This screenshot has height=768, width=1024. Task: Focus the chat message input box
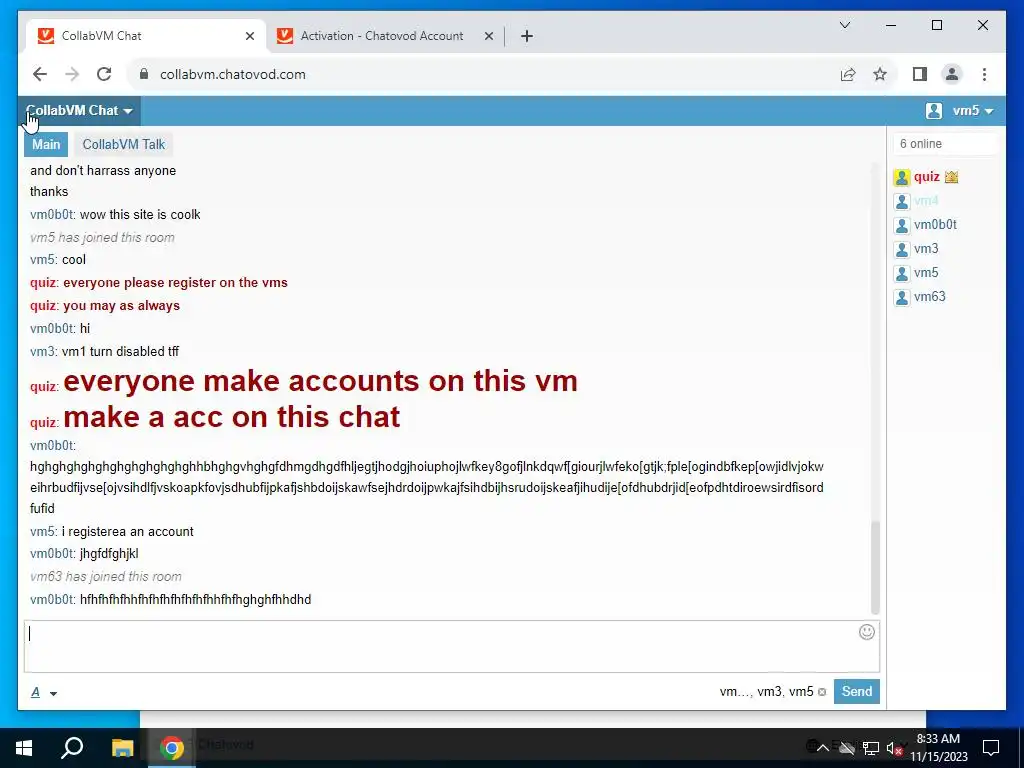[x=451, y=647]
